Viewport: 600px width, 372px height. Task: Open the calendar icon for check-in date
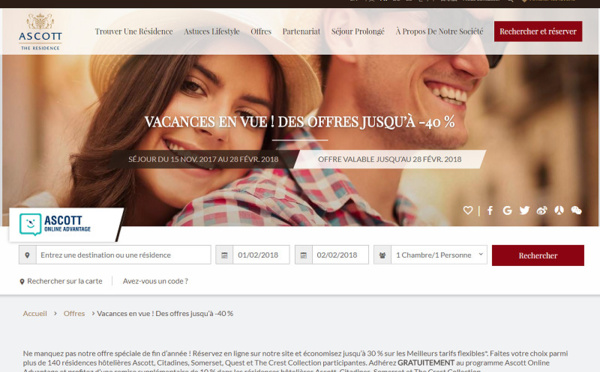coord(225,255)
